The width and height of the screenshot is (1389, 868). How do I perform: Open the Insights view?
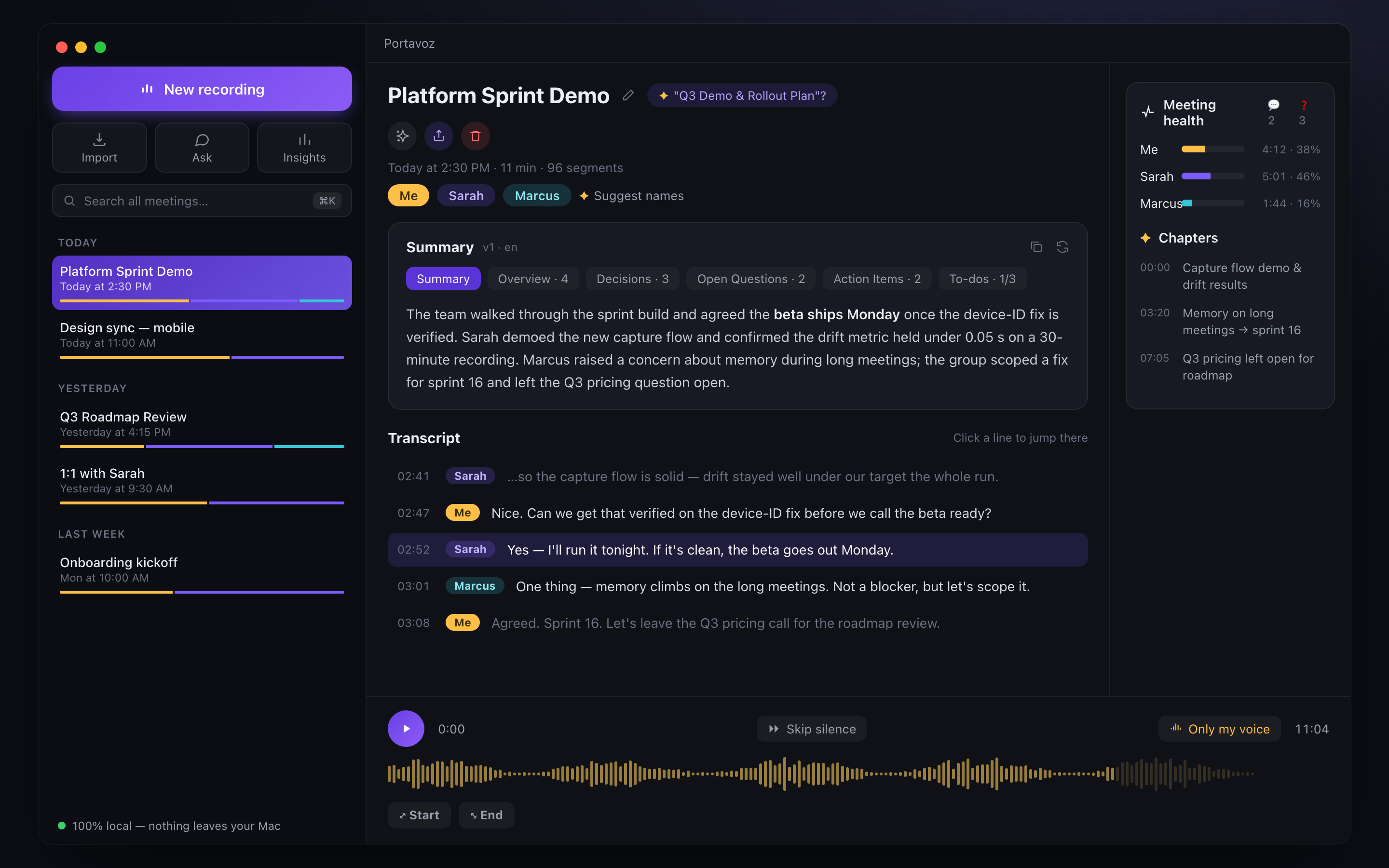[304, 148]
